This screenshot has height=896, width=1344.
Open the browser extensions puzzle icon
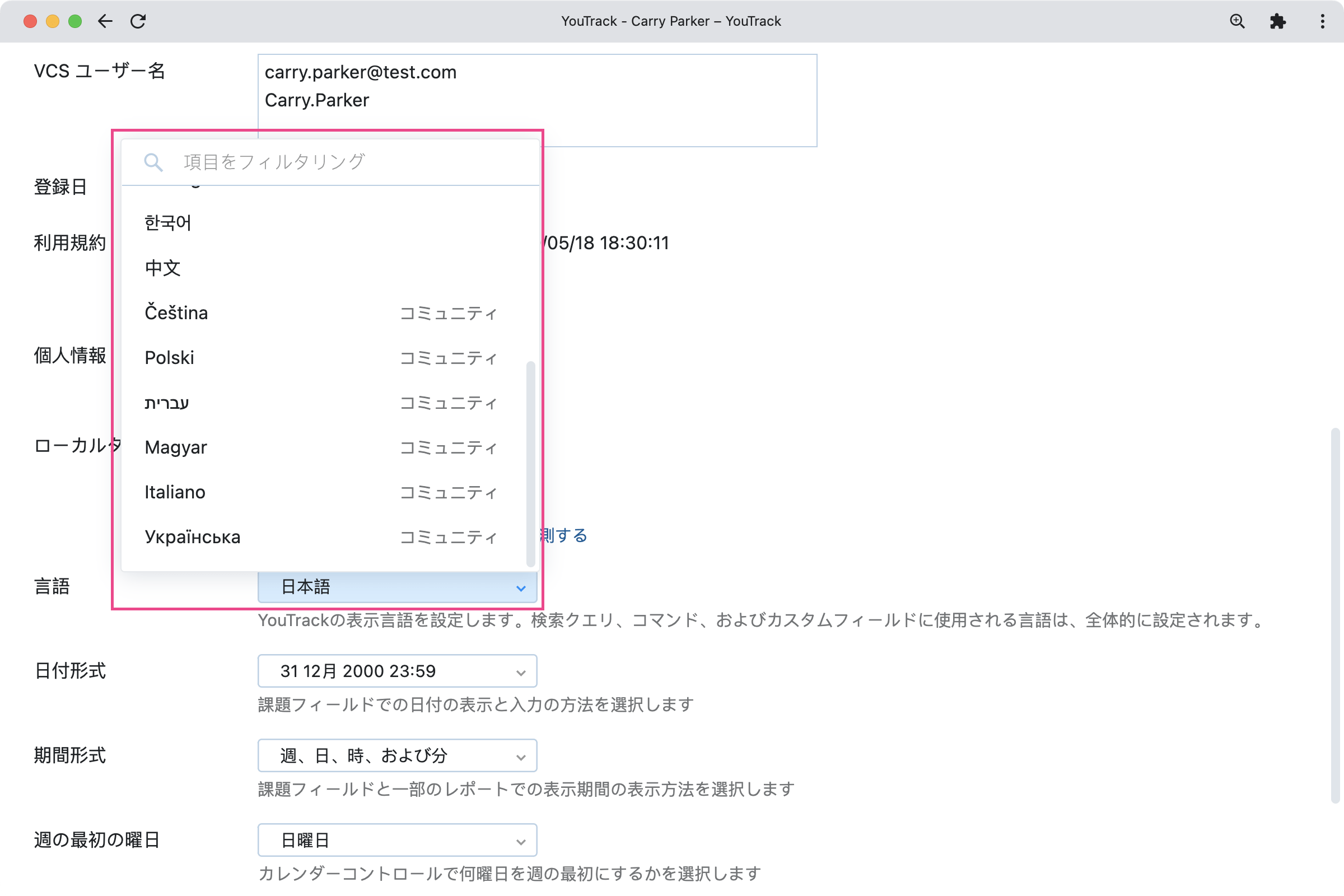[1278, 21]
